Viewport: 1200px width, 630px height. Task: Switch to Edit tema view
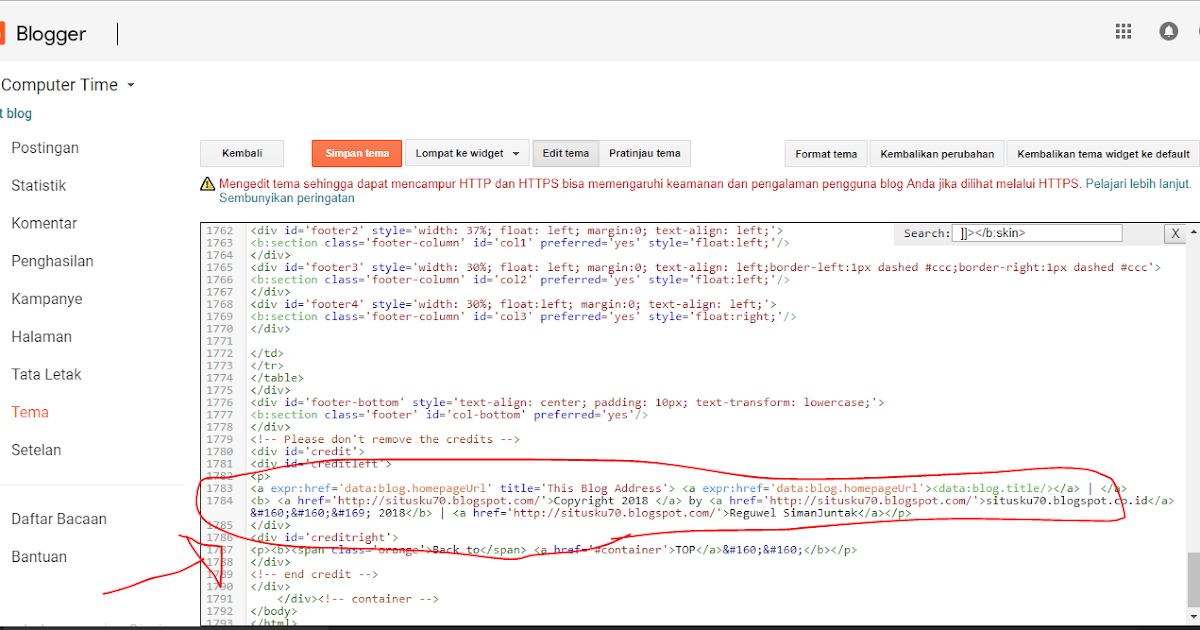(565, 153)
